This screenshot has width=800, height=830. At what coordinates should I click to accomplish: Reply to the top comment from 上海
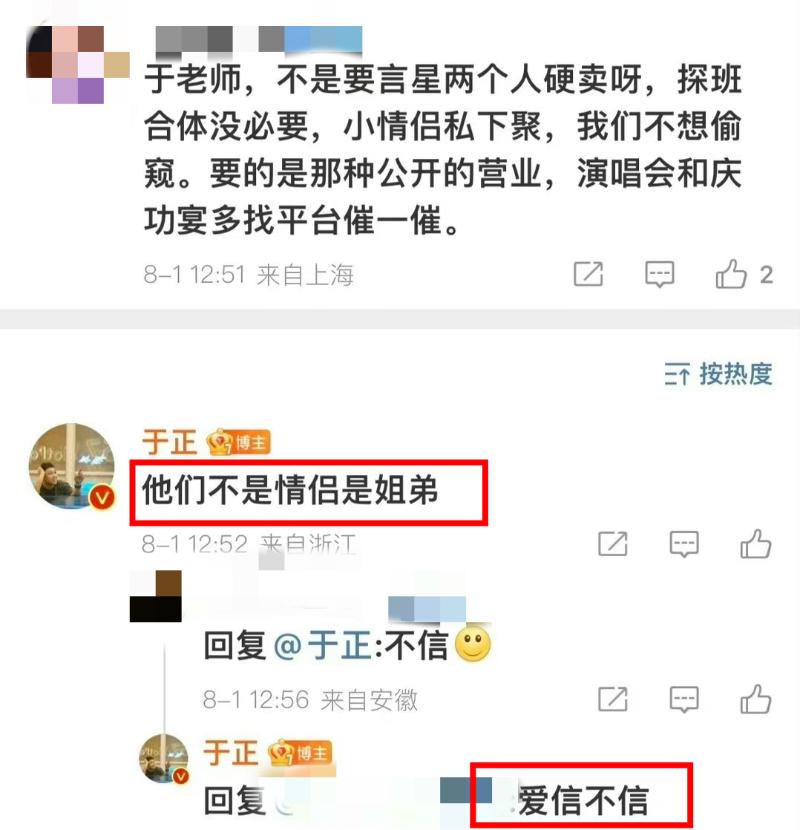(659, 274)
